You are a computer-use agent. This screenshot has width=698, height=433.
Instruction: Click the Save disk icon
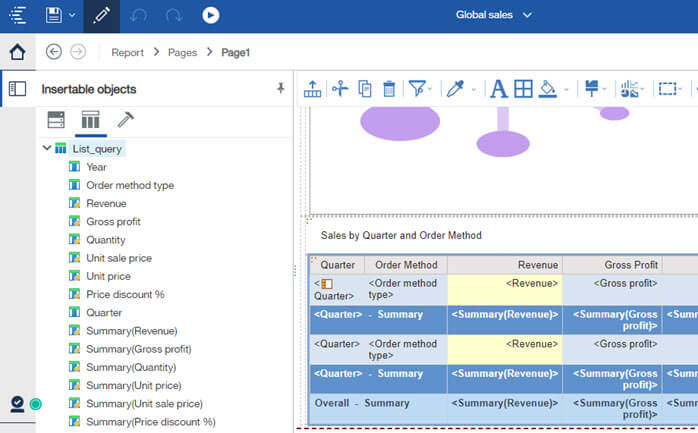(54, 15)
